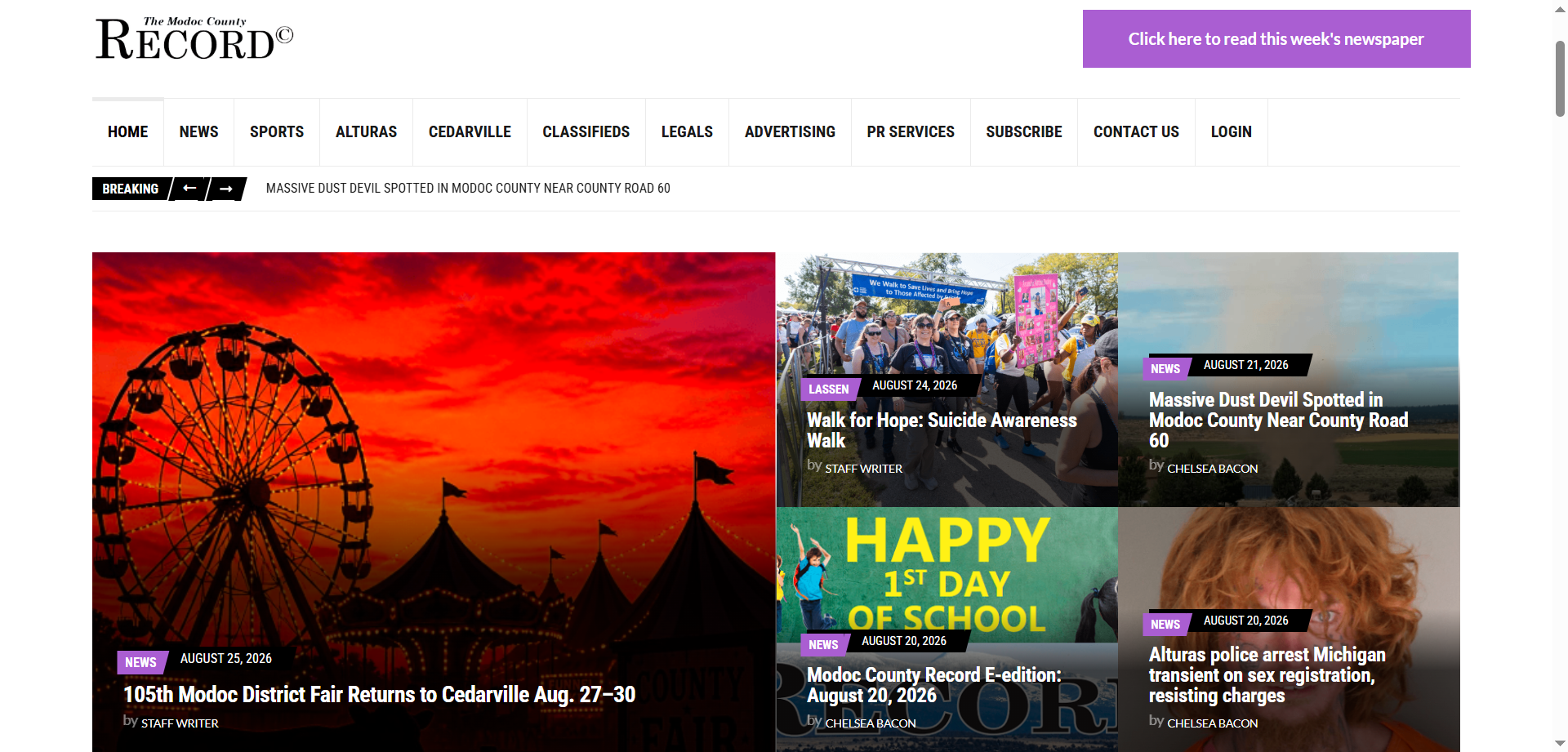Open the CLASSIFIEDS menu item
This screenshot has height=752, width=1568.
pyautogui.click(x=586, y=132)
